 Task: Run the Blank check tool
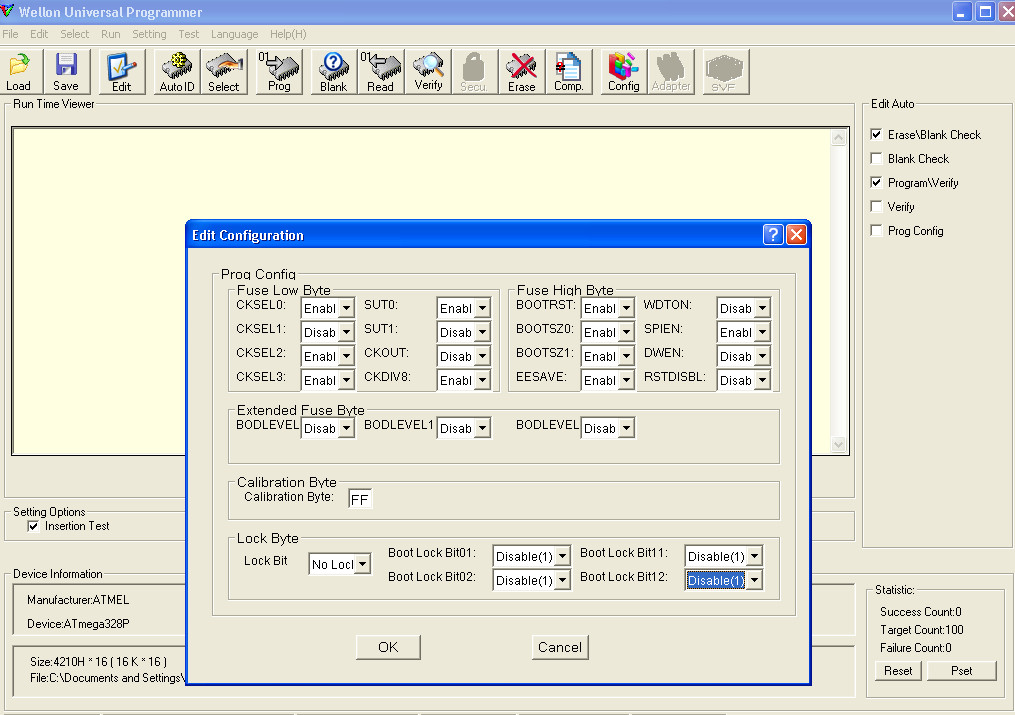pos(334,72)
